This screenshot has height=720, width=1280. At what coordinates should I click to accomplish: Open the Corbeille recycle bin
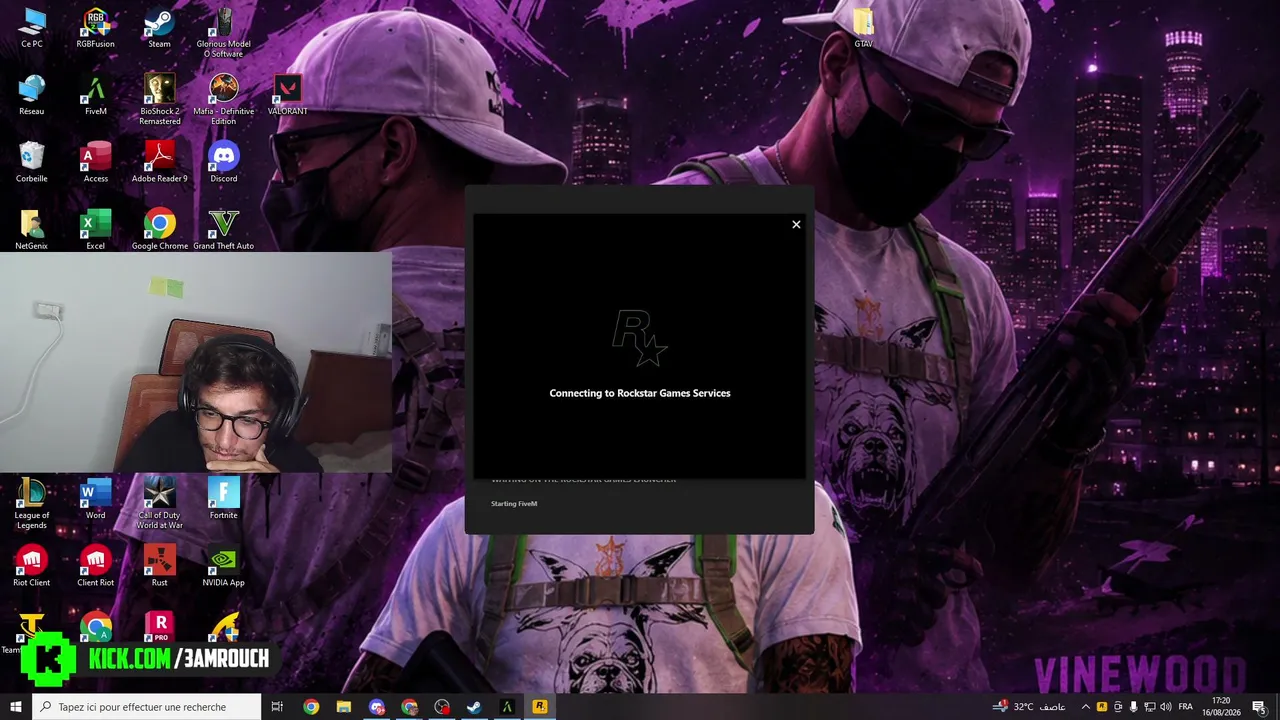click(32, 162)
